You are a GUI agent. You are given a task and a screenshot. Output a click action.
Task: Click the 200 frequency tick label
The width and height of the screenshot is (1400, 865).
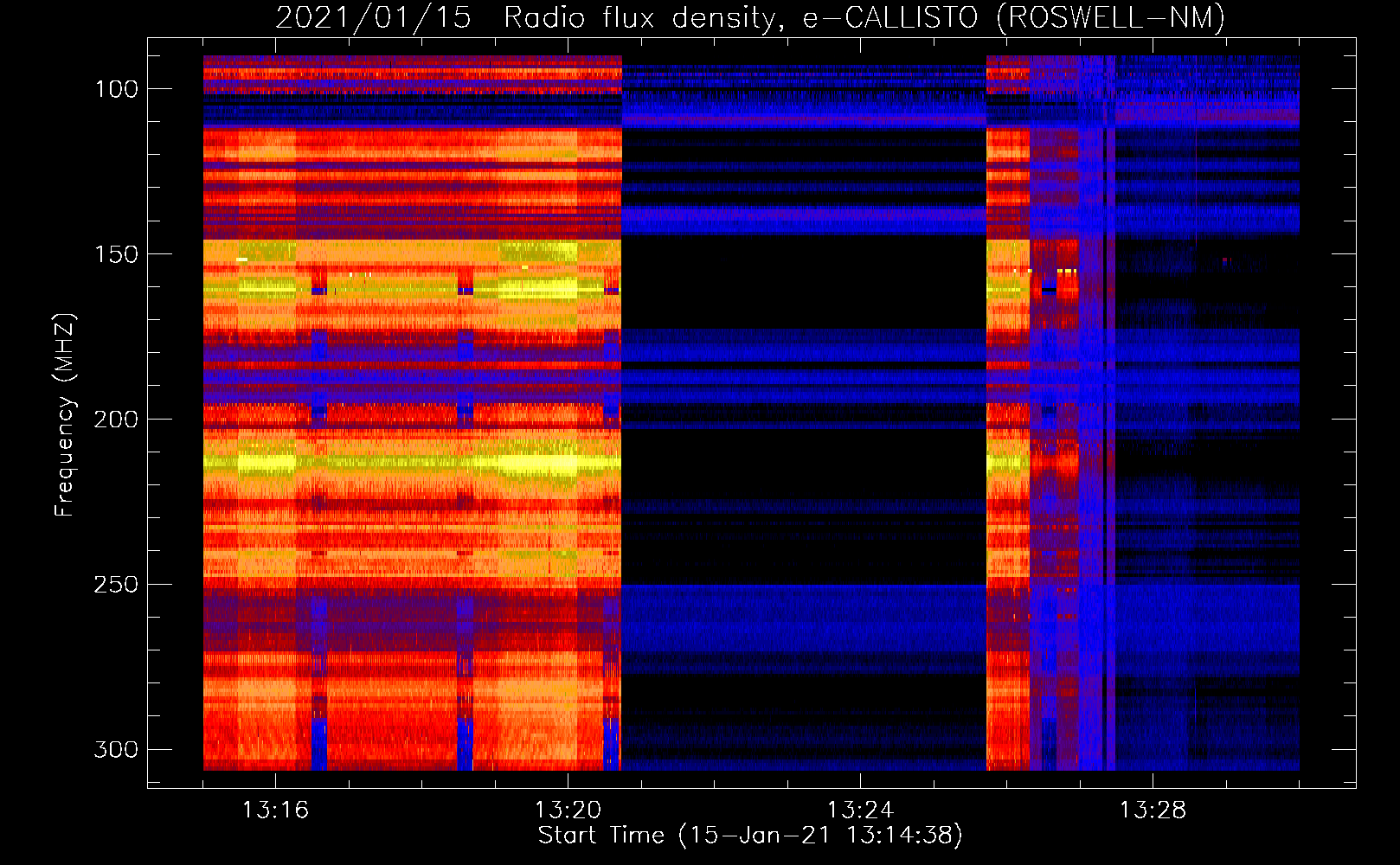117,420
